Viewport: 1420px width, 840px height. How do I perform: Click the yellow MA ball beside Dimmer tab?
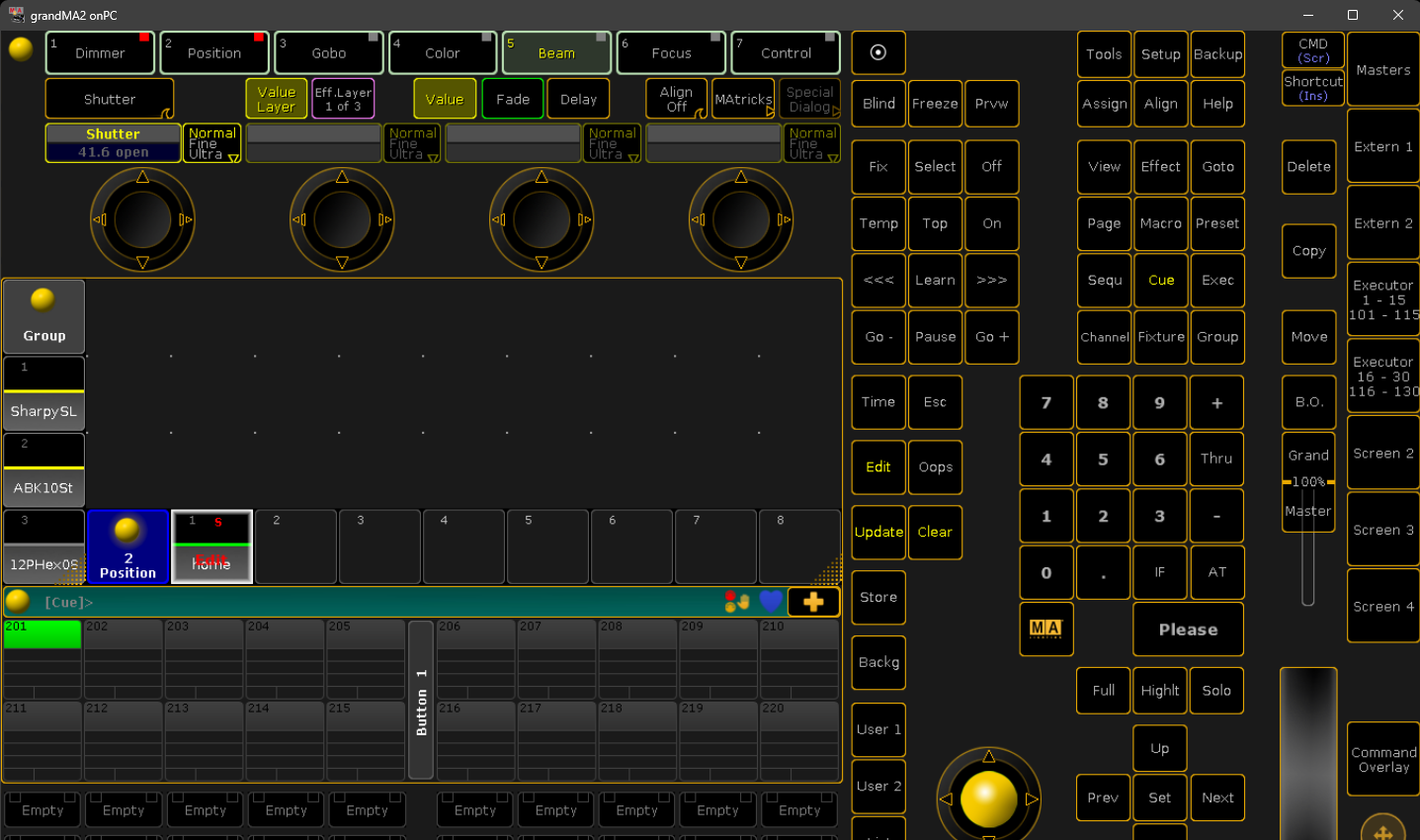[x=21, y=48]
